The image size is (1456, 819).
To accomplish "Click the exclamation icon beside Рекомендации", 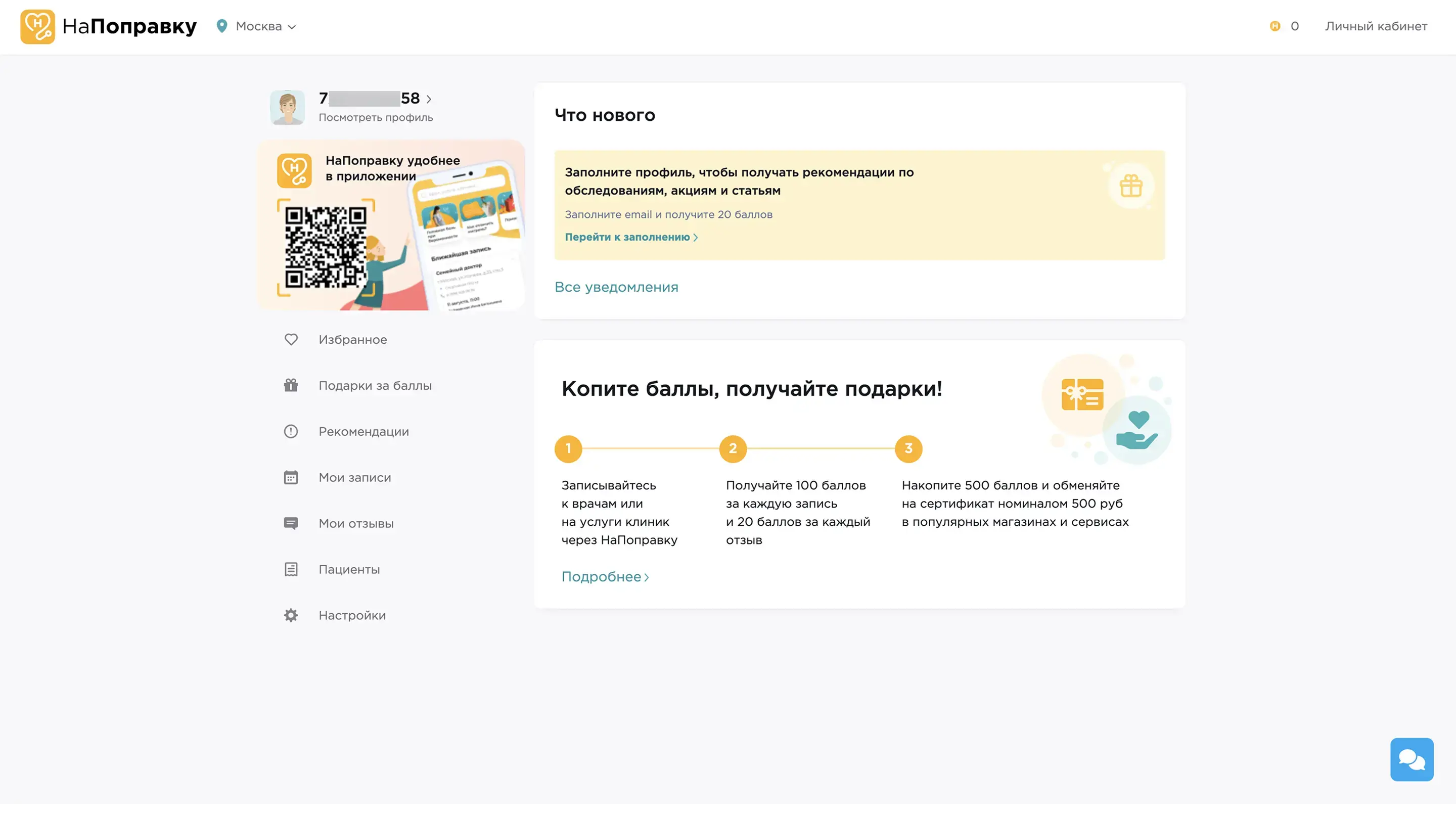I will tap(291, 432).
